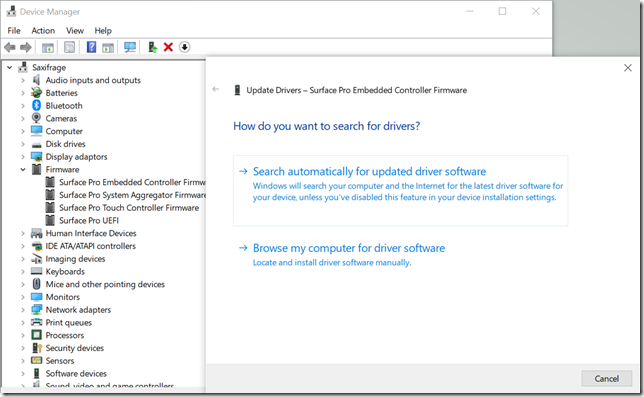Image resolution: width=644 pixels, height=397 pixels.
Task: Click the Device Manager title bar icon
Action: pyautogui.click(x=12, y=11)
